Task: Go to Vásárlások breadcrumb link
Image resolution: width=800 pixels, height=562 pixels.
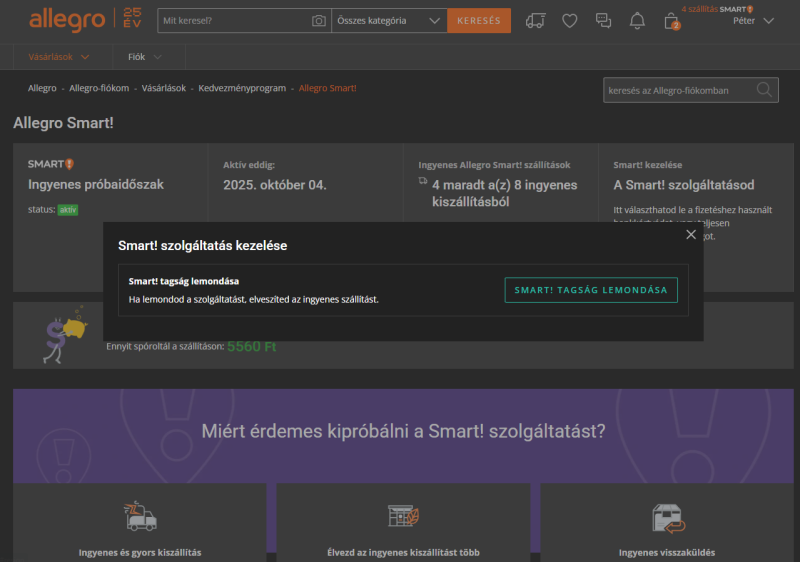Action: (x=164, y=88)
